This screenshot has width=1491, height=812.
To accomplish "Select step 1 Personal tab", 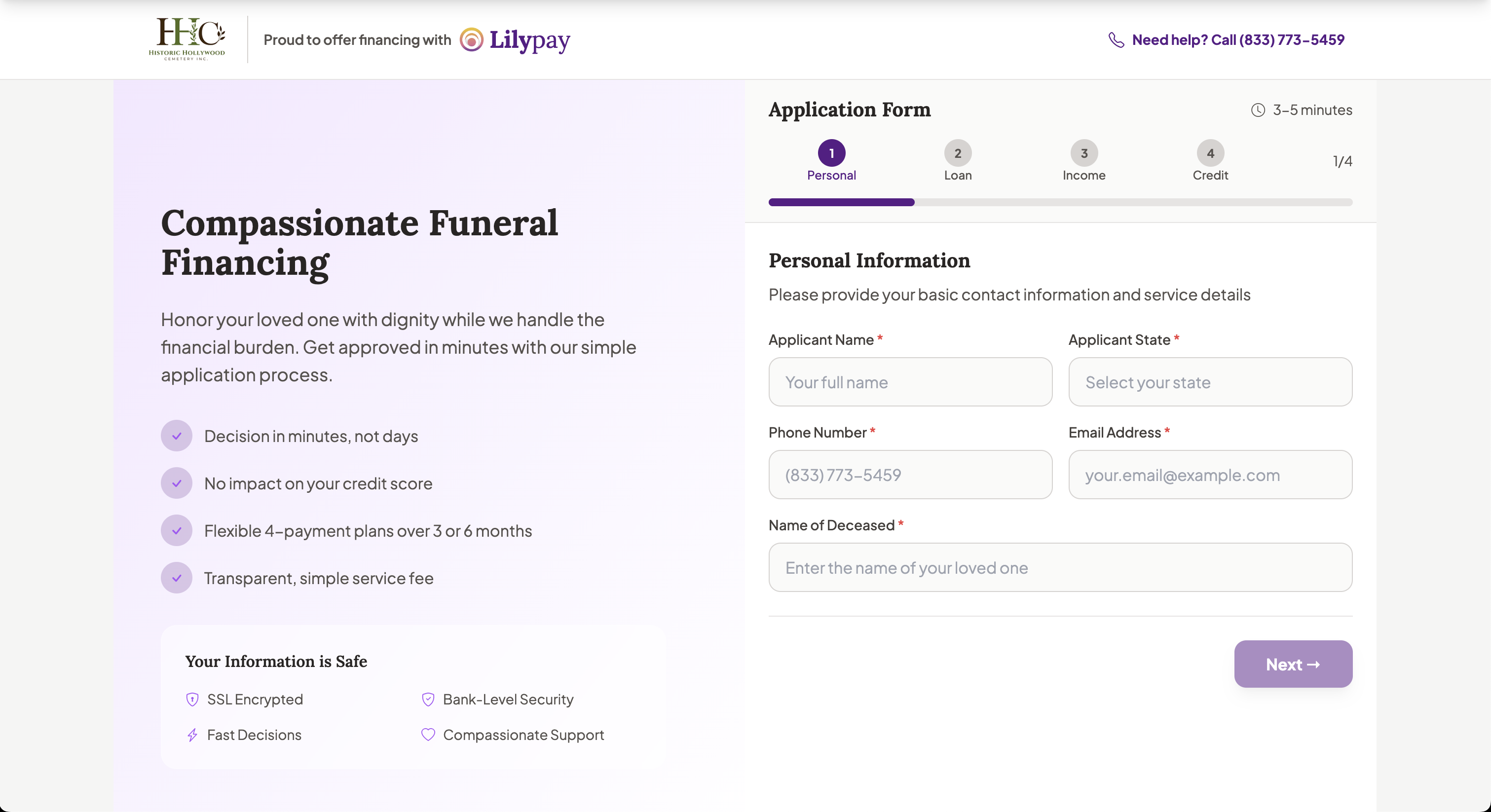I will tap(831, 154).
